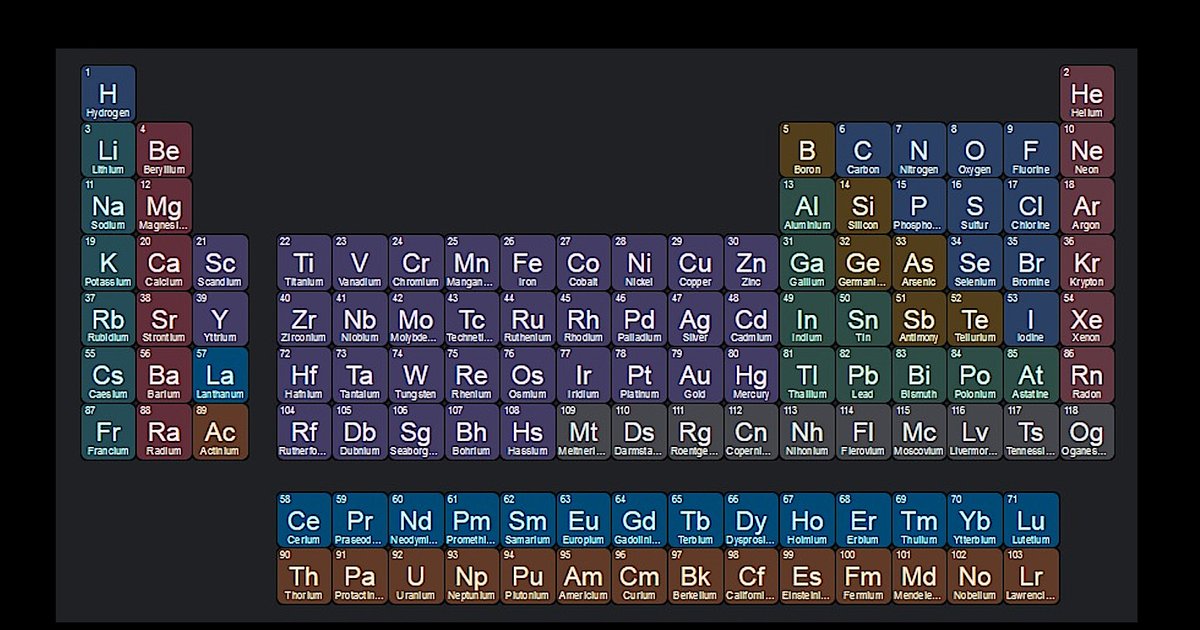
Task: Click the Titanium (Ti) tile
Action: tap(304, 263)
